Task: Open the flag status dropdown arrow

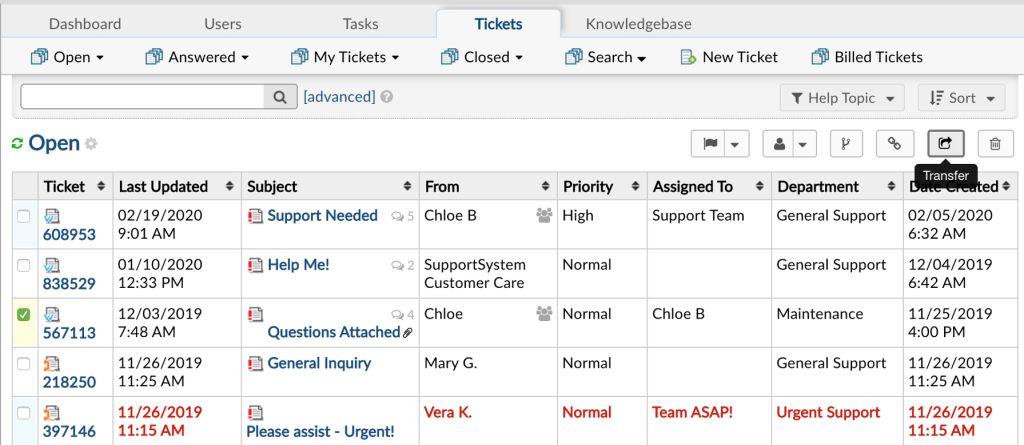Action: coord(735,144)
